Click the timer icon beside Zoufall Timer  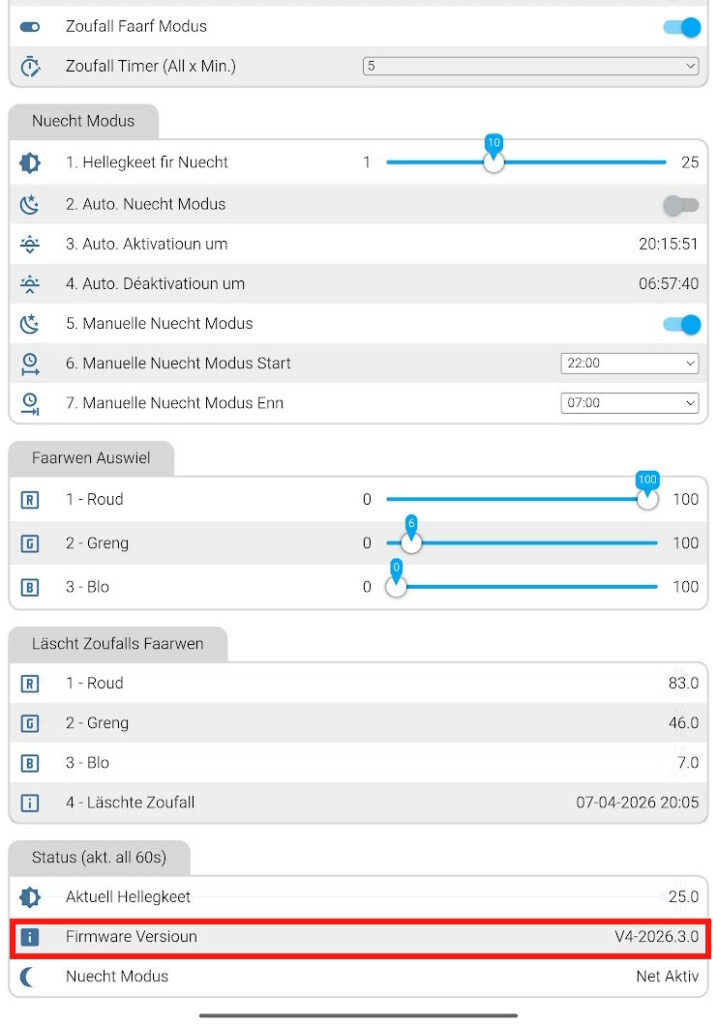[x=30, y=66]
